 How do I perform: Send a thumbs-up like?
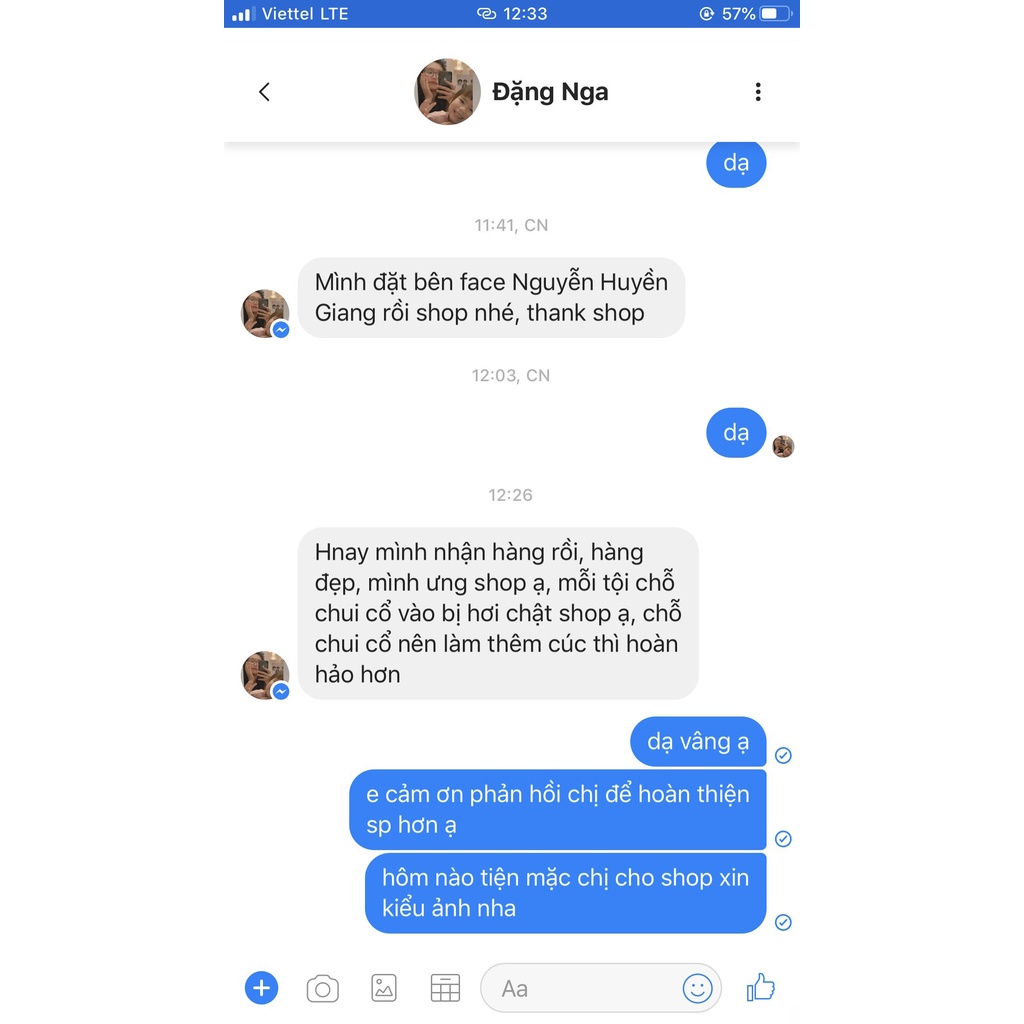[x=761, y=987]
